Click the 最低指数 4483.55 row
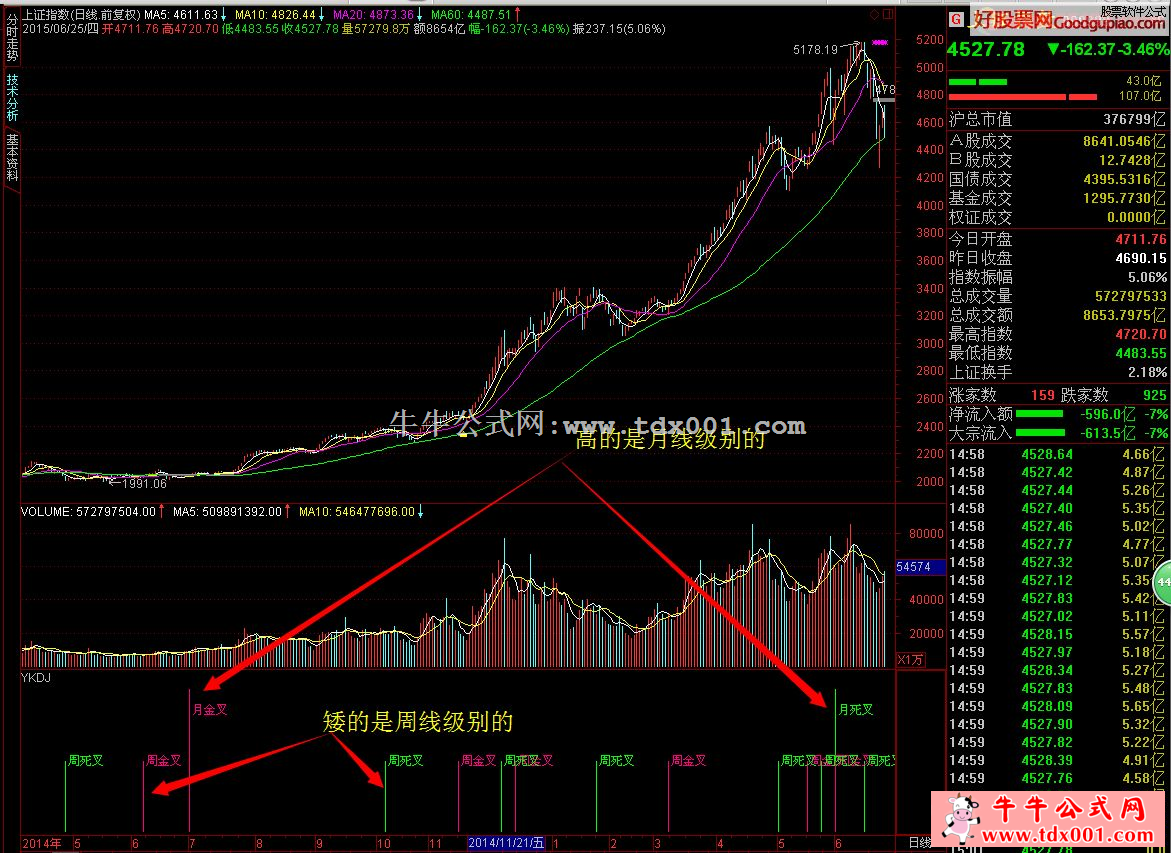 1057,353
